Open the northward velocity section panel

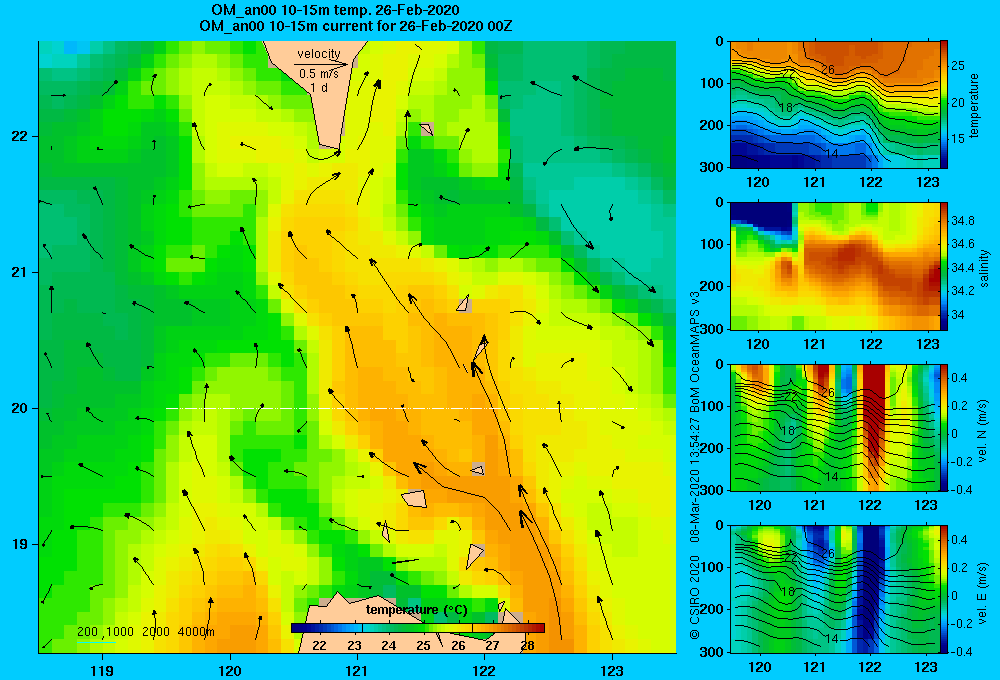[x=834, y=428]
